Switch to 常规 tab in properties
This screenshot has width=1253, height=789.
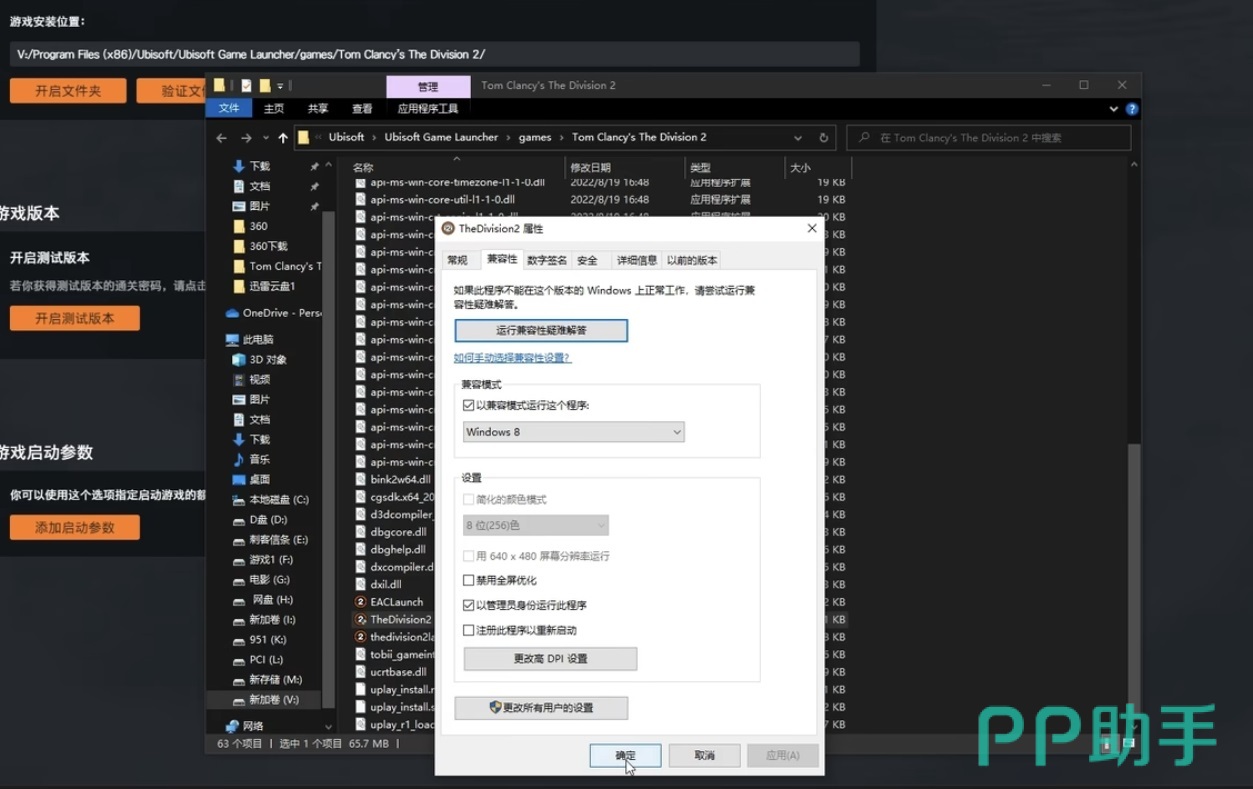tap(458, 260)
